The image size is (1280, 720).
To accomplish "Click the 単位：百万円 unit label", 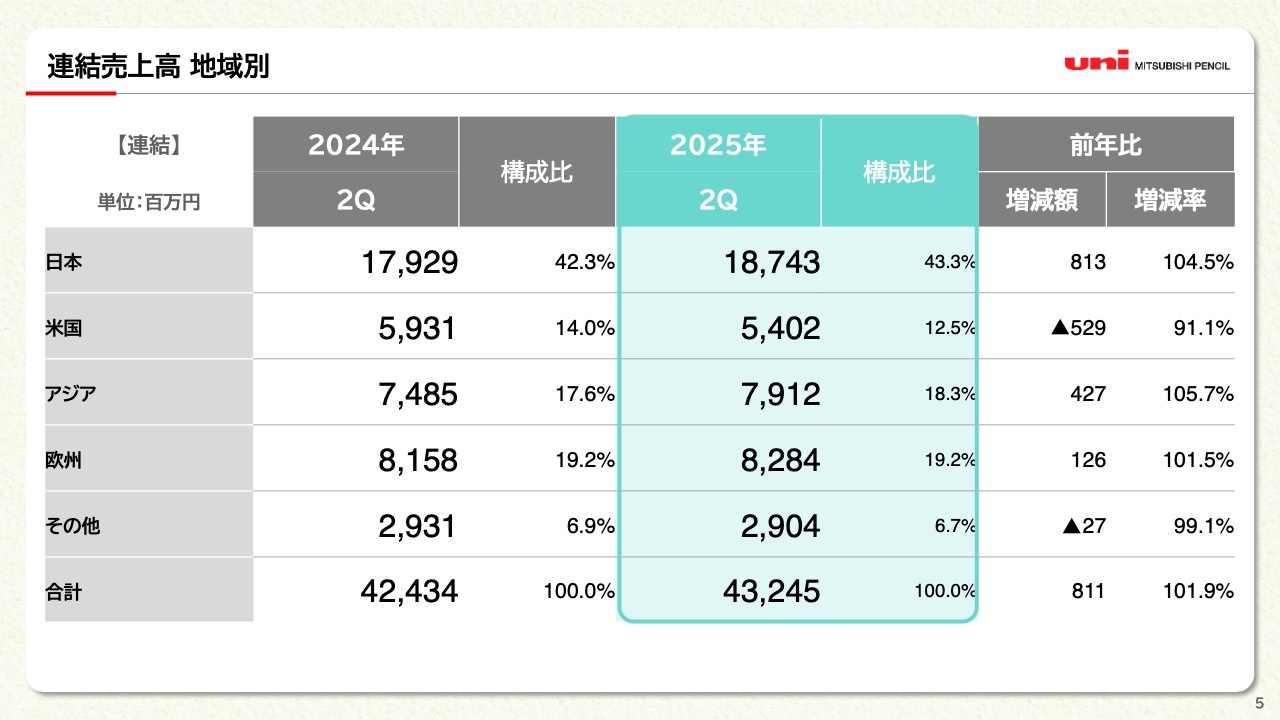I will point(149,202).
